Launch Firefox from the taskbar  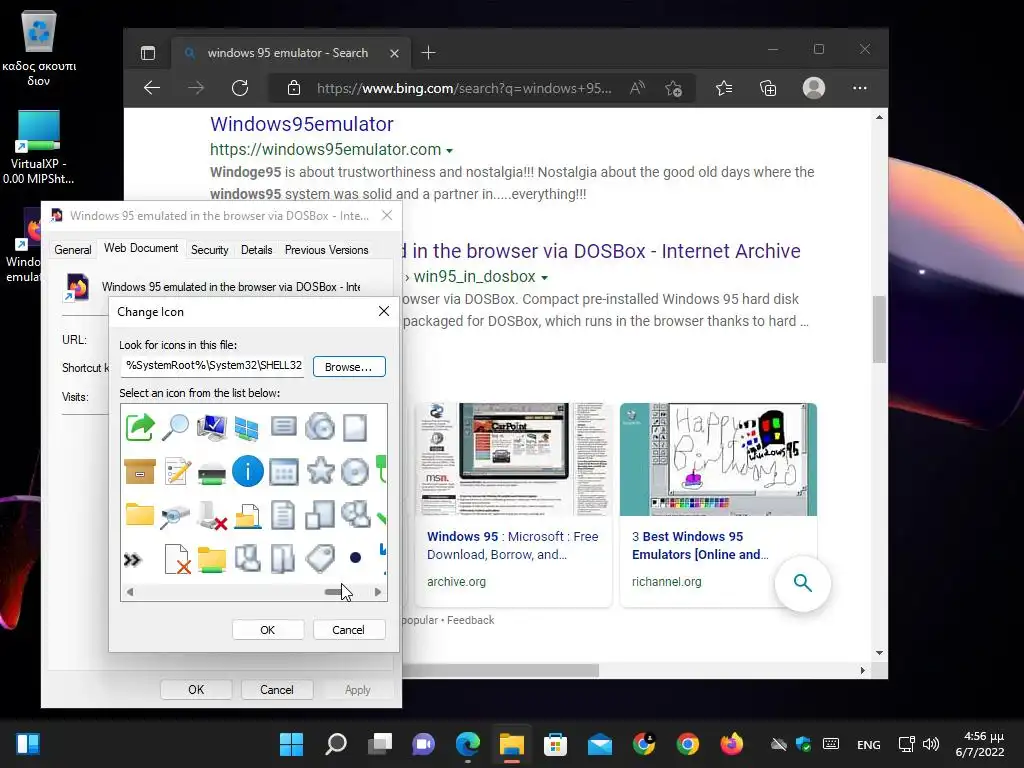click(731, 744)
